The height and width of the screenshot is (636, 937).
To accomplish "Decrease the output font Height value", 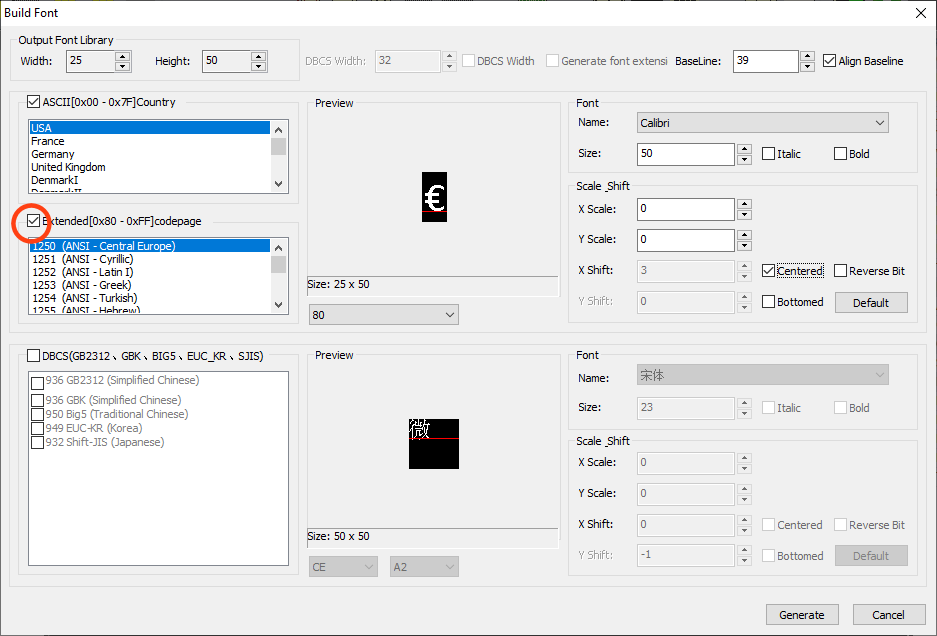I will click(x=259, y=66).
